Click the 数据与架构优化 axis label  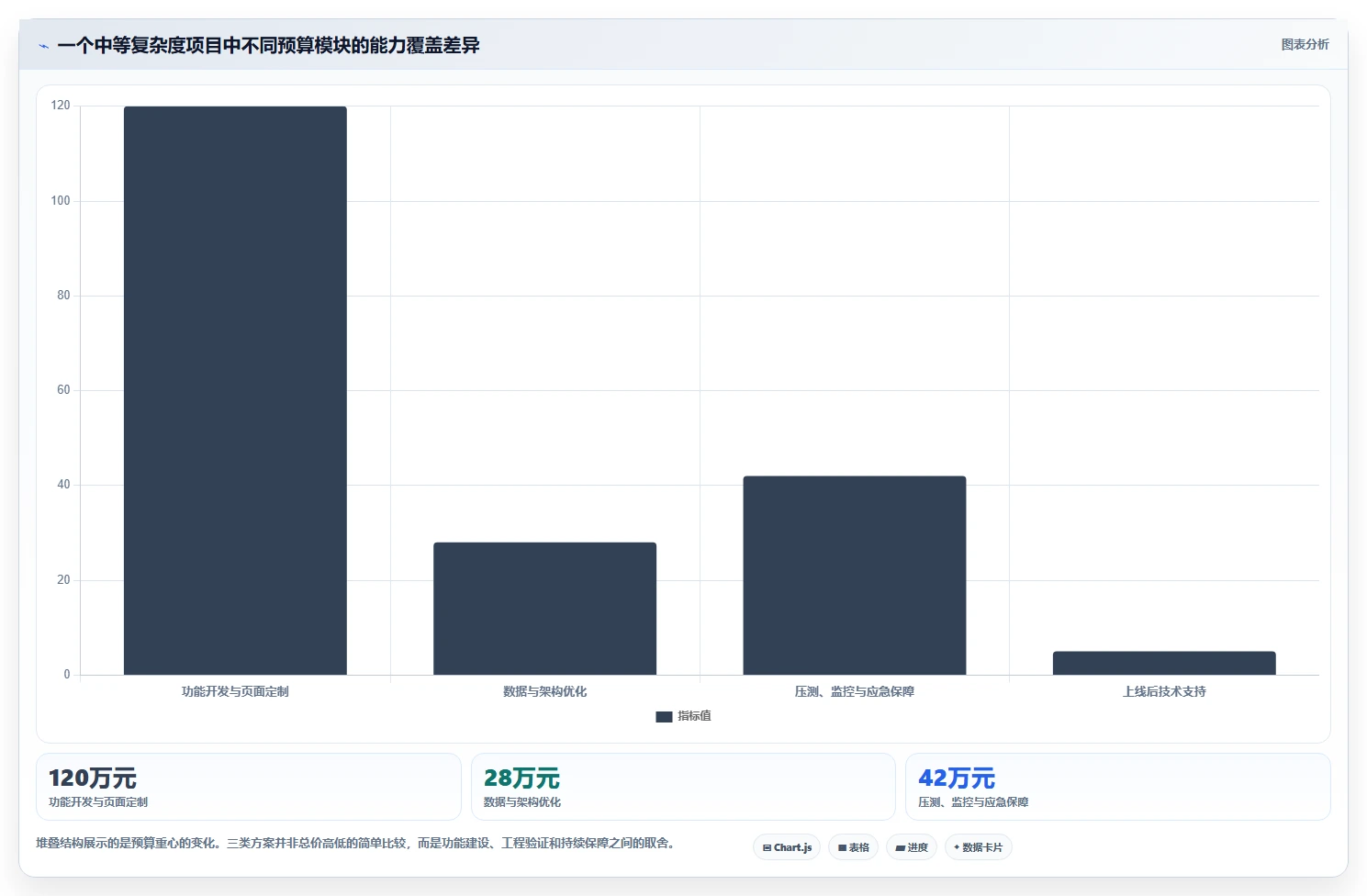544,691
